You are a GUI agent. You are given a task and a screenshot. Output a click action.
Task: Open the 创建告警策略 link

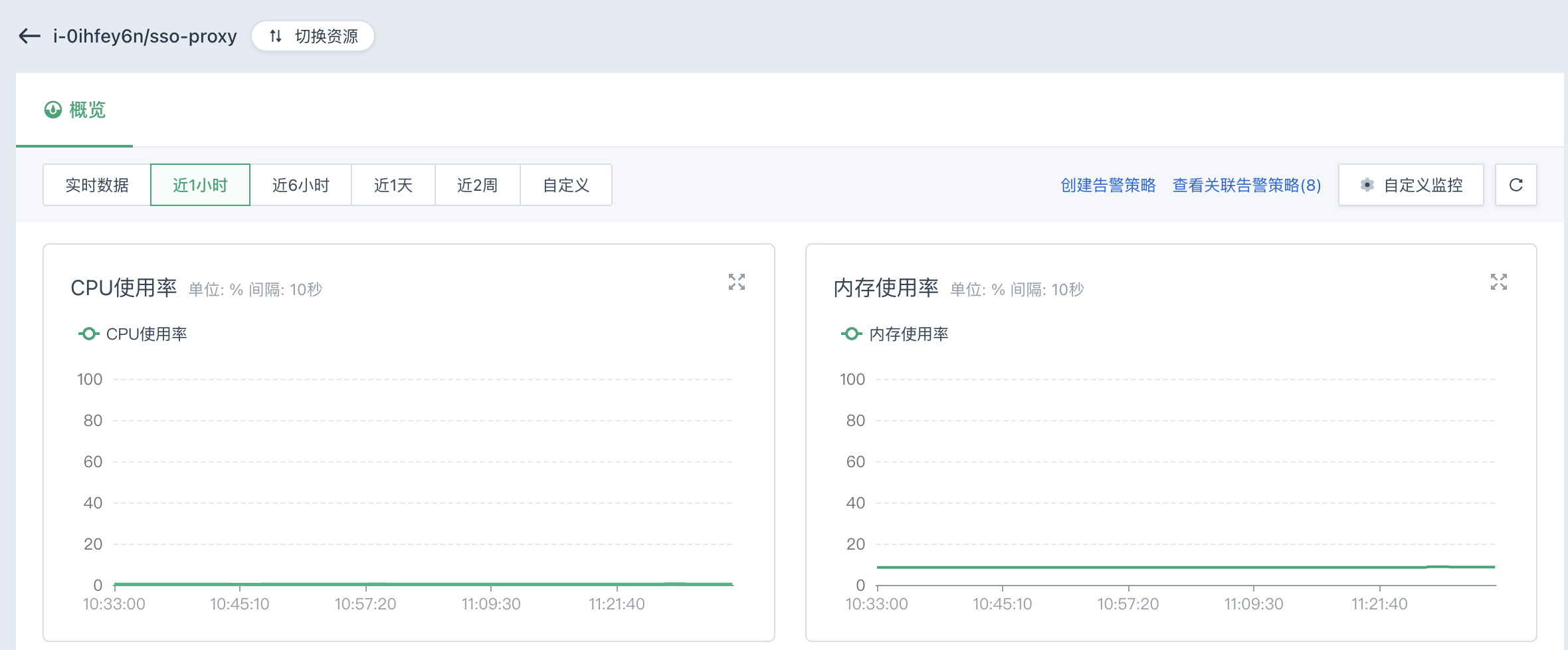[x=1108, y=185]
